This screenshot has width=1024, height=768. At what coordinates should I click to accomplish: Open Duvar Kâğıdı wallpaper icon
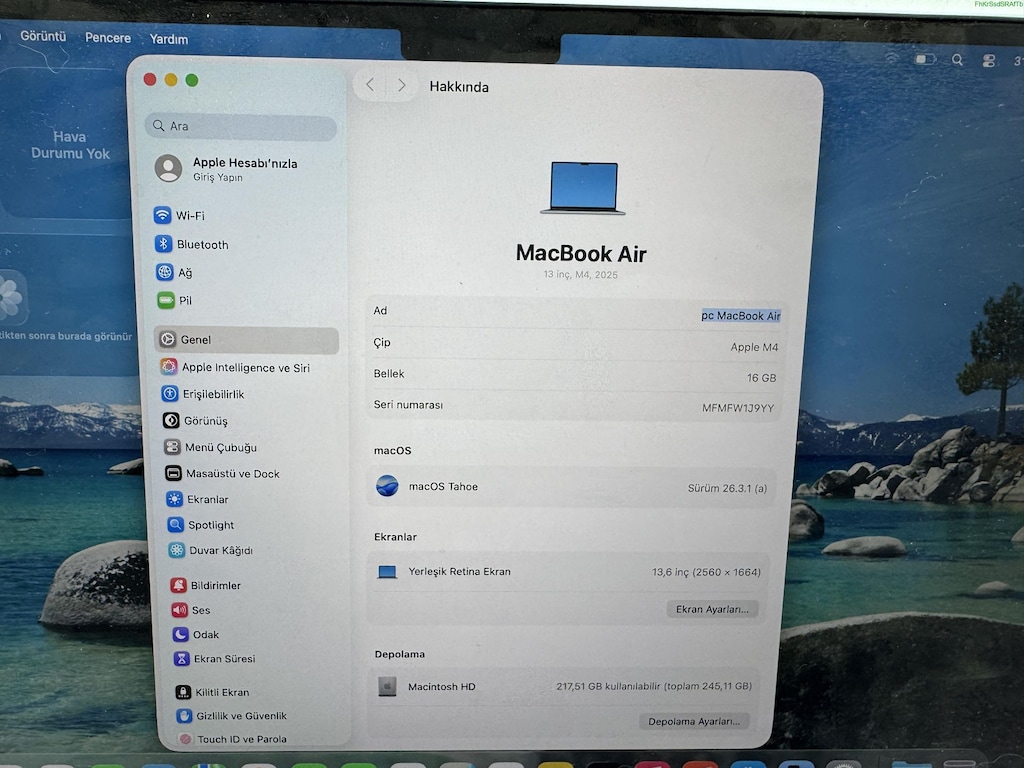pyautogui.click(x=176, y=550)
